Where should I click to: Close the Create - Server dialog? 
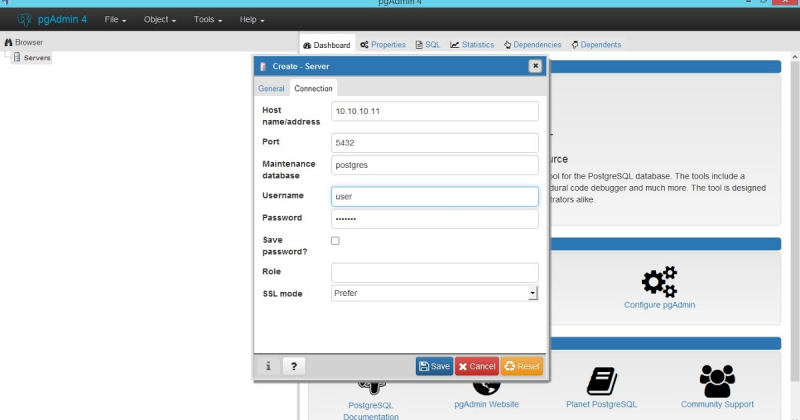pyautogui.click(x=535, y=66)
